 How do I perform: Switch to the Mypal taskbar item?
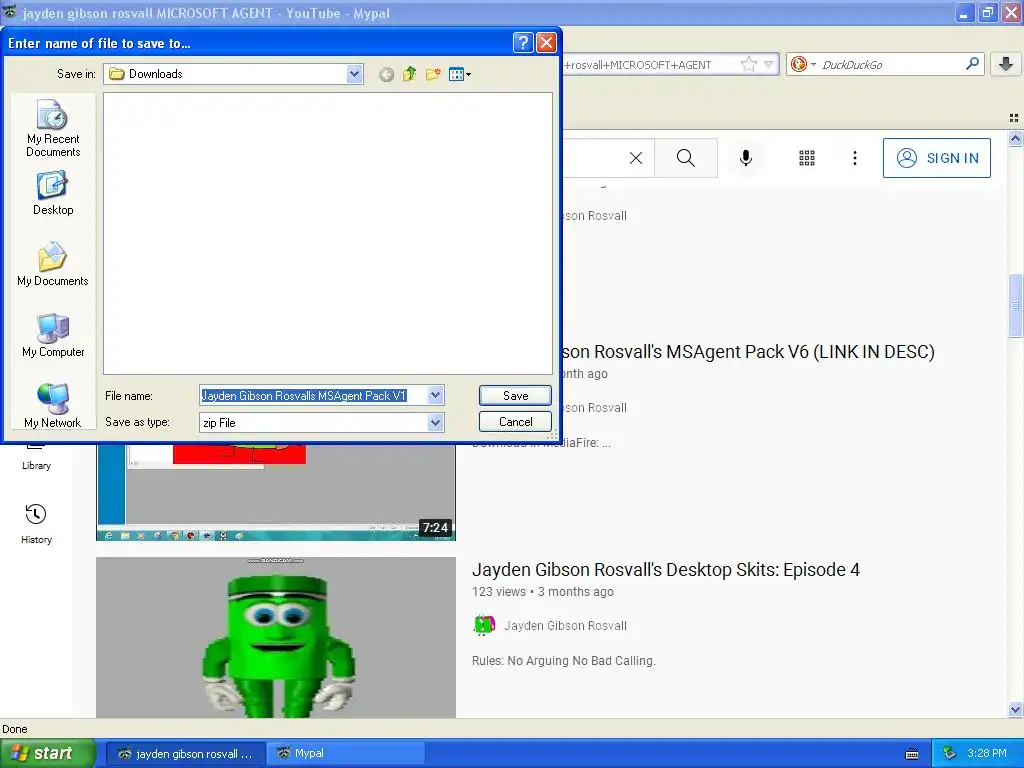coord(345,754)
